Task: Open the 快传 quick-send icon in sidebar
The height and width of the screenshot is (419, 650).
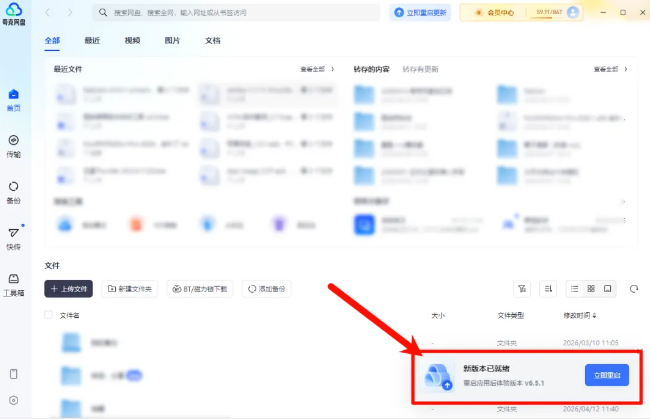Action: point(14,233)
